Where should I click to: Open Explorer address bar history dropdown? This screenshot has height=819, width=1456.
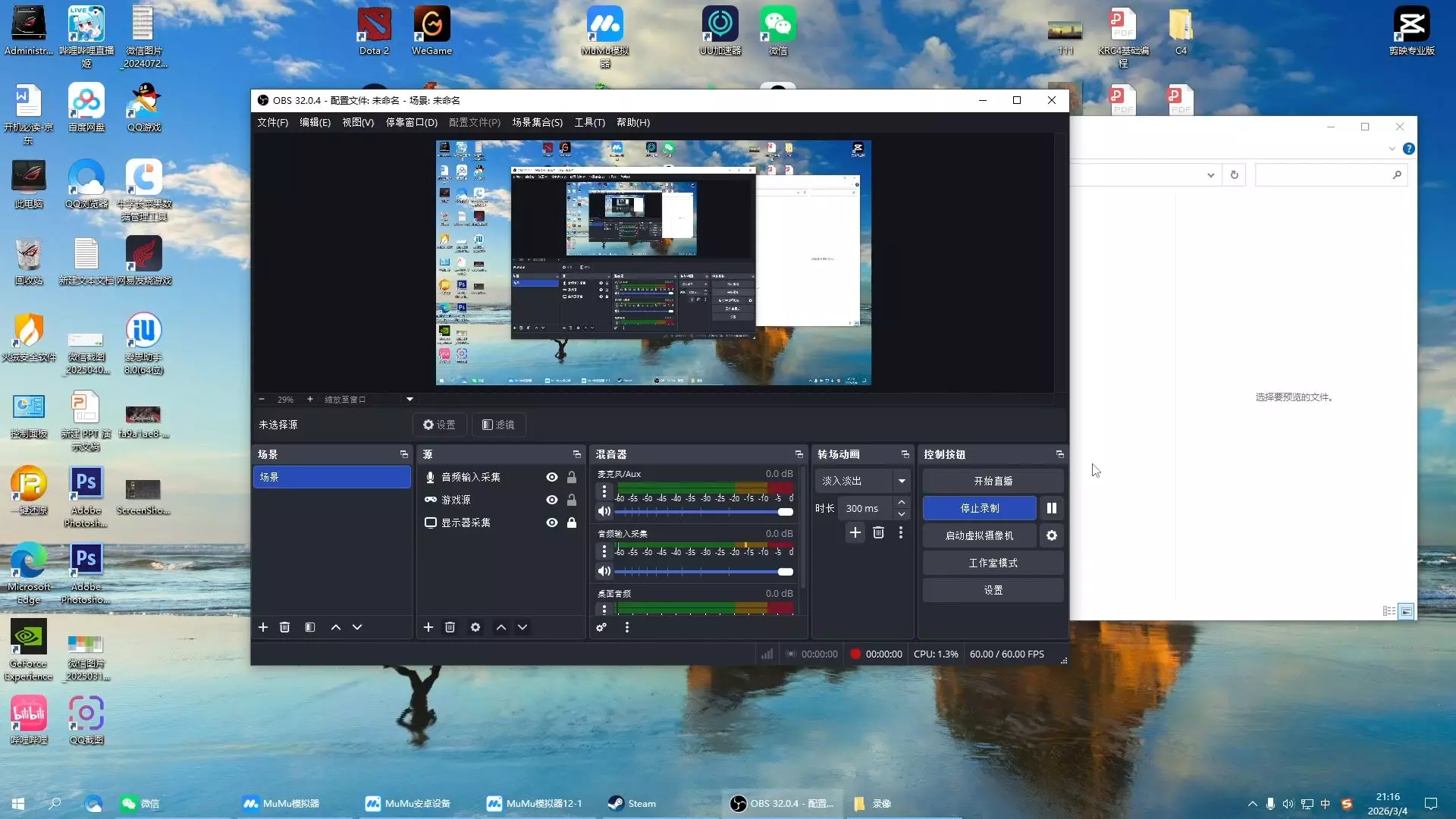click(x=1210, y=175)
